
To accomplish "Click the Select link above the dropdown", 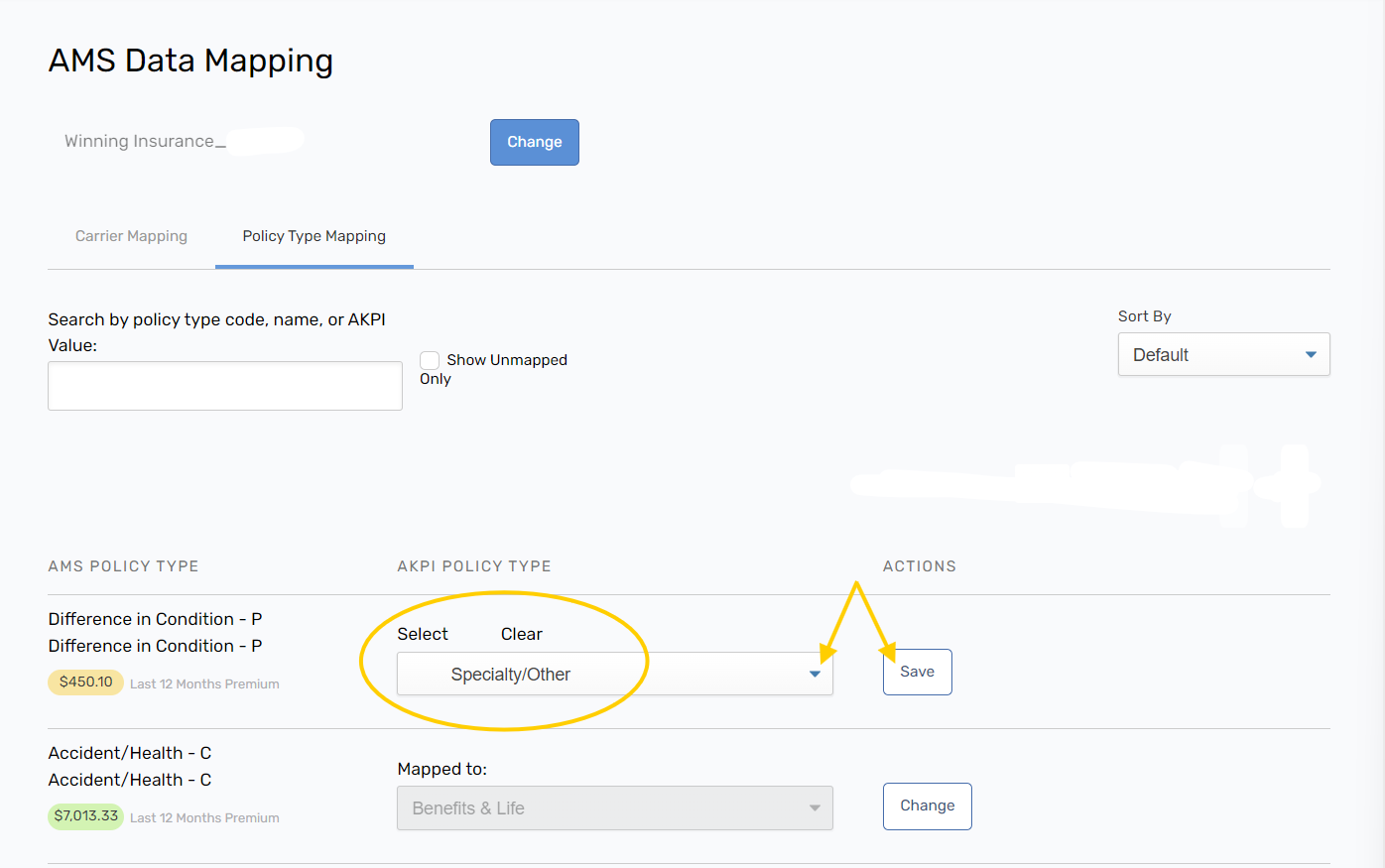I will point(423,634).
